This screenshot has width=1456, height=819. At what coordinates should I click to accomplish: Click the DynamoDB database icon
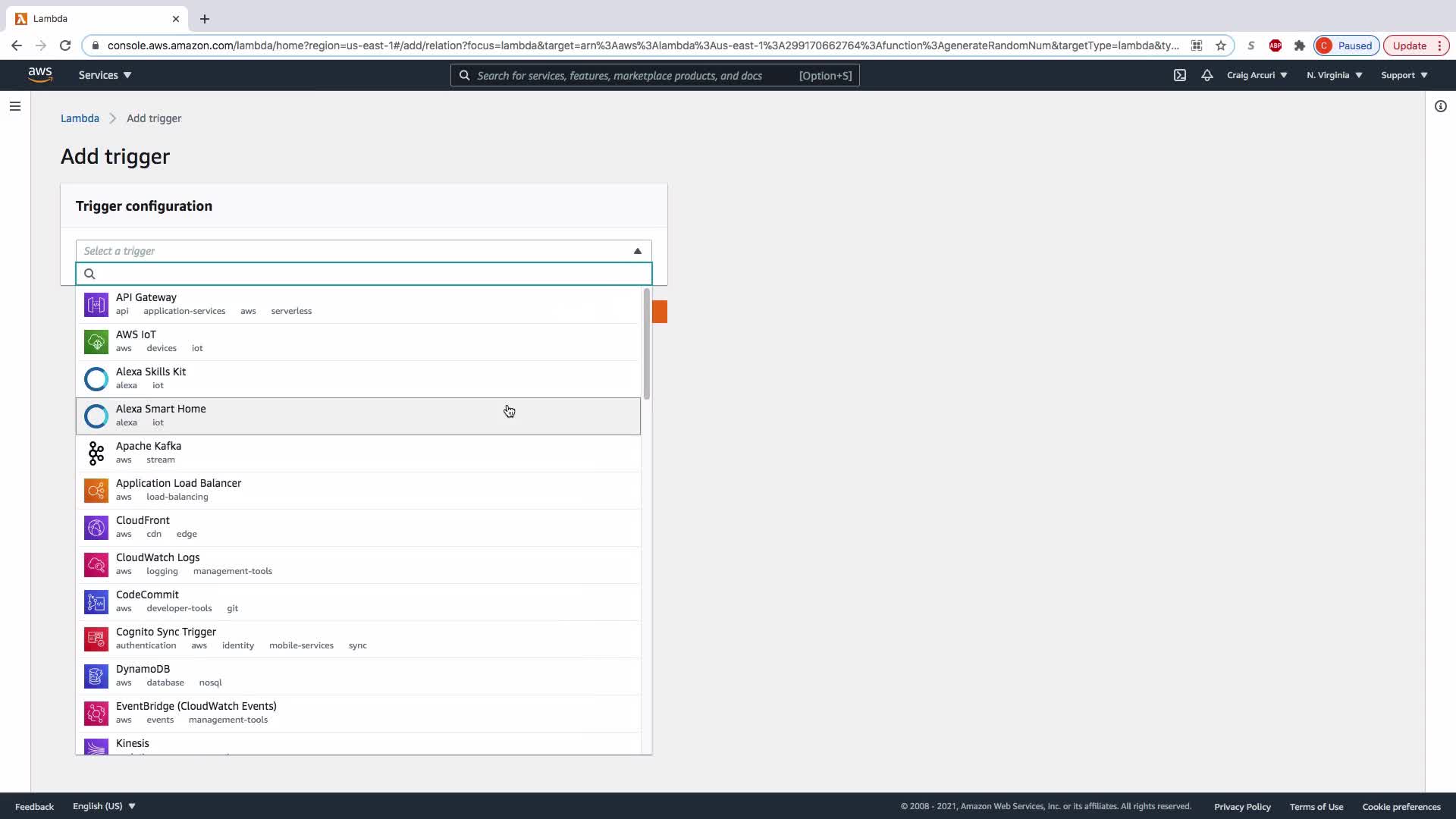tap(96, 676)
